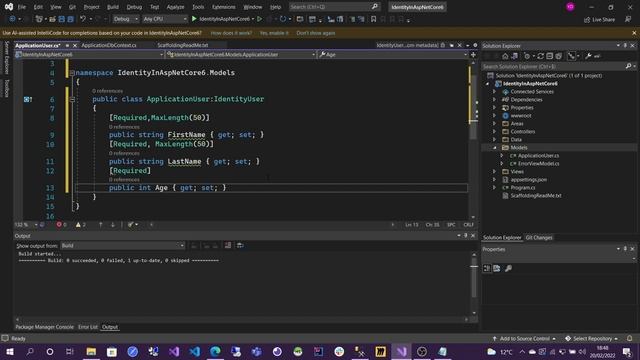This screenshot has width=640, height=360.
Task: Click the Properties Pages wrench icon in Properties panel
Action: click(x=508, y=268)
